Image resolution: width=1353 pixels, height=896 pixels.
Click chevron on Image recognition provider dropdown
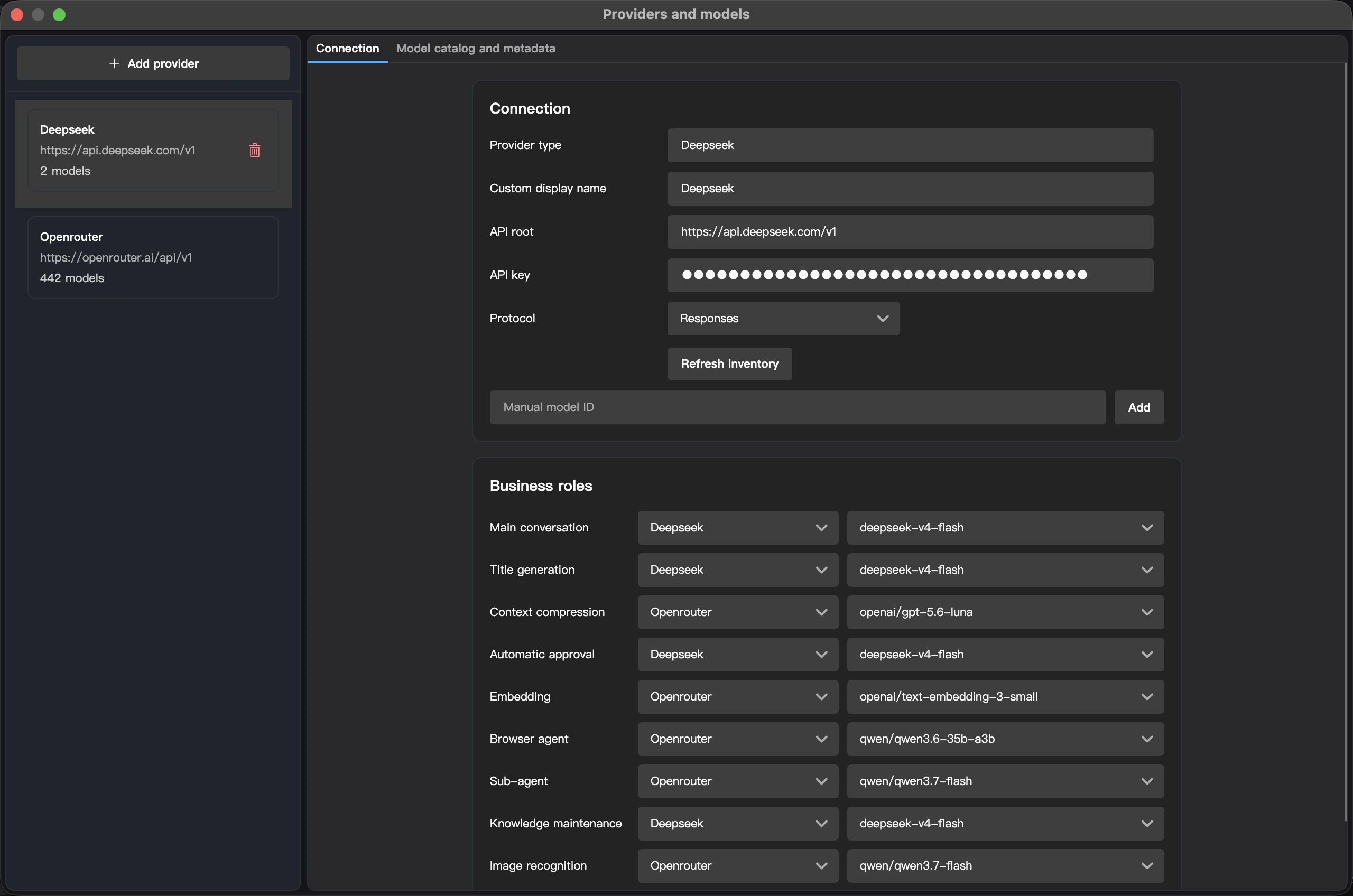coord(821,866)
